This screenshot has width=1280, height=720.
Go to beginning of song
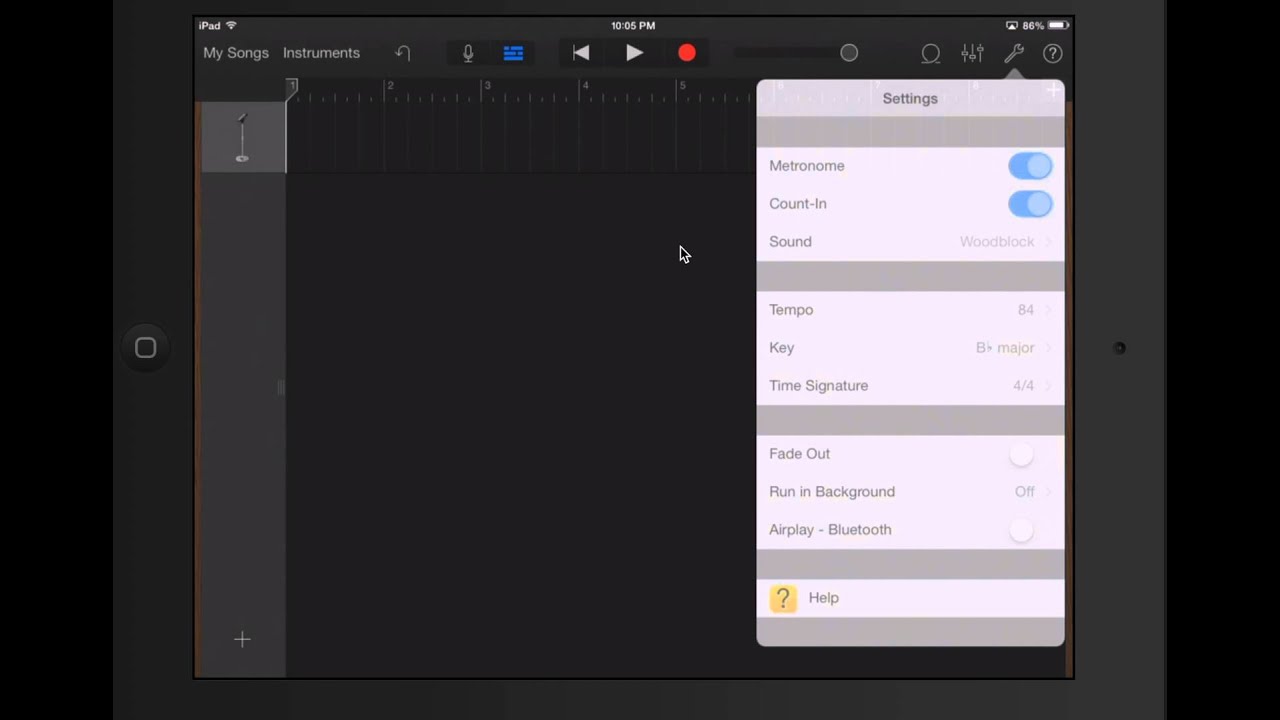[580, 53]
